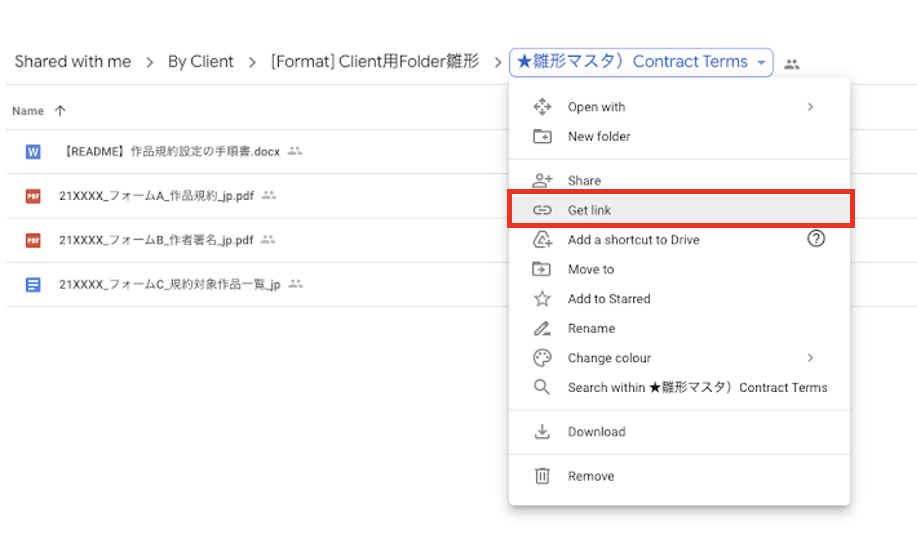This screenshot has width=917, height=558.
Task: Click the New folder icon
Action: coord(542,136)
